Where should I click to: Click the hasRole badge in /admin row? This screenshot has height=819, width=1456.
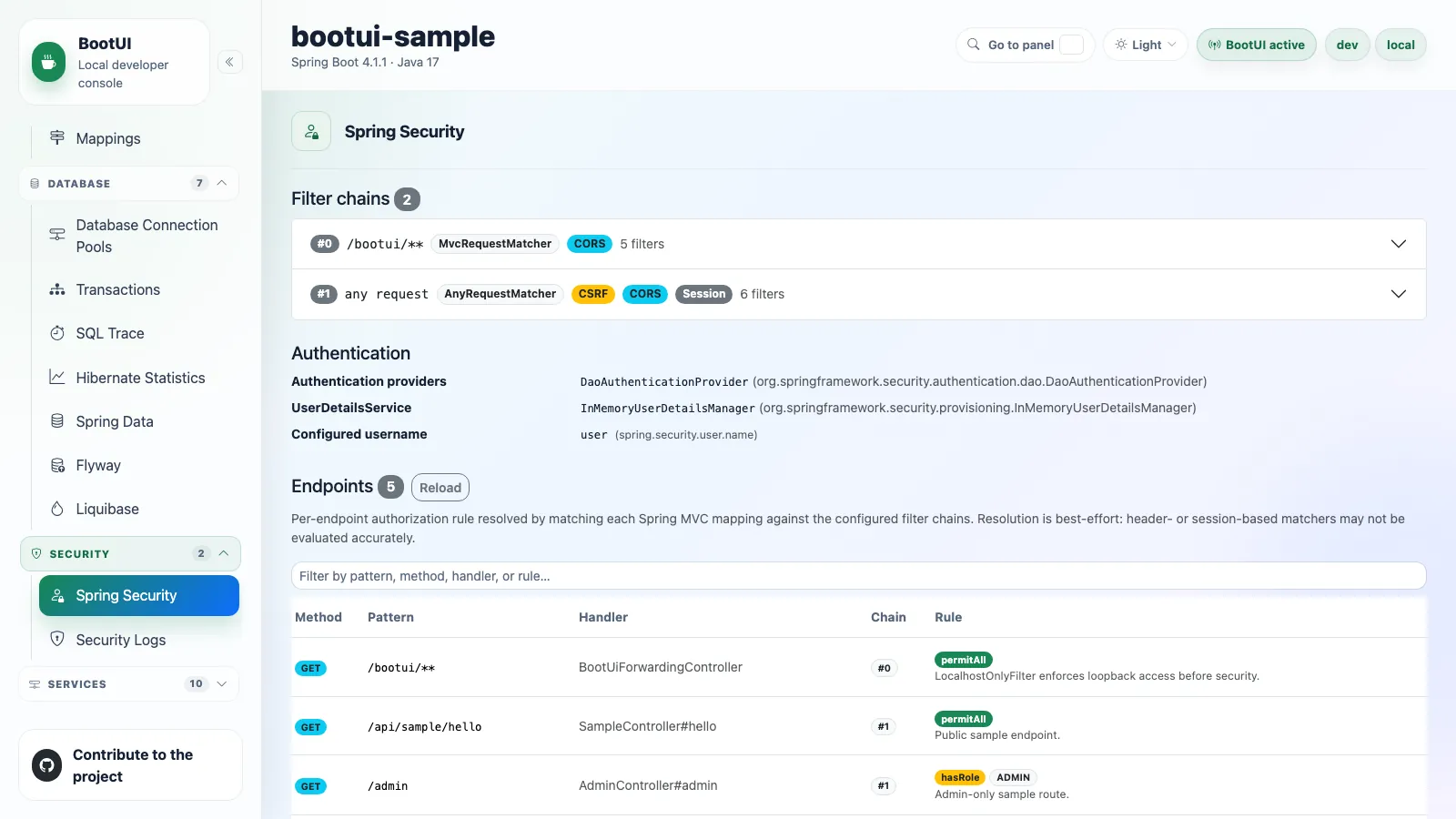960,777
